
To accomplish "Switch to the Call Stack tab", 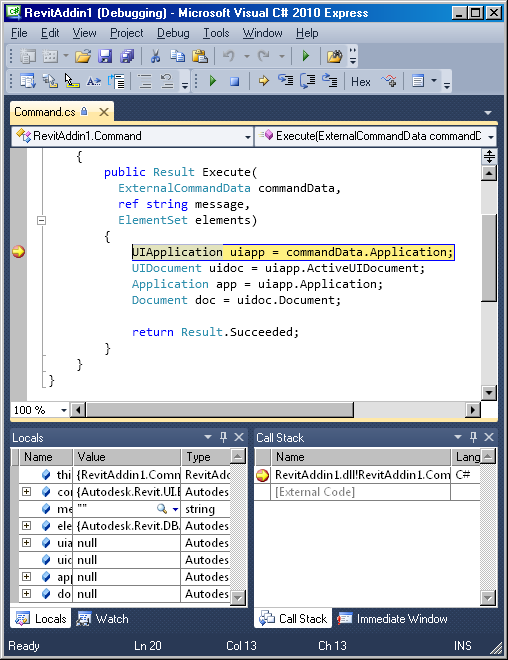I will 293,619.
